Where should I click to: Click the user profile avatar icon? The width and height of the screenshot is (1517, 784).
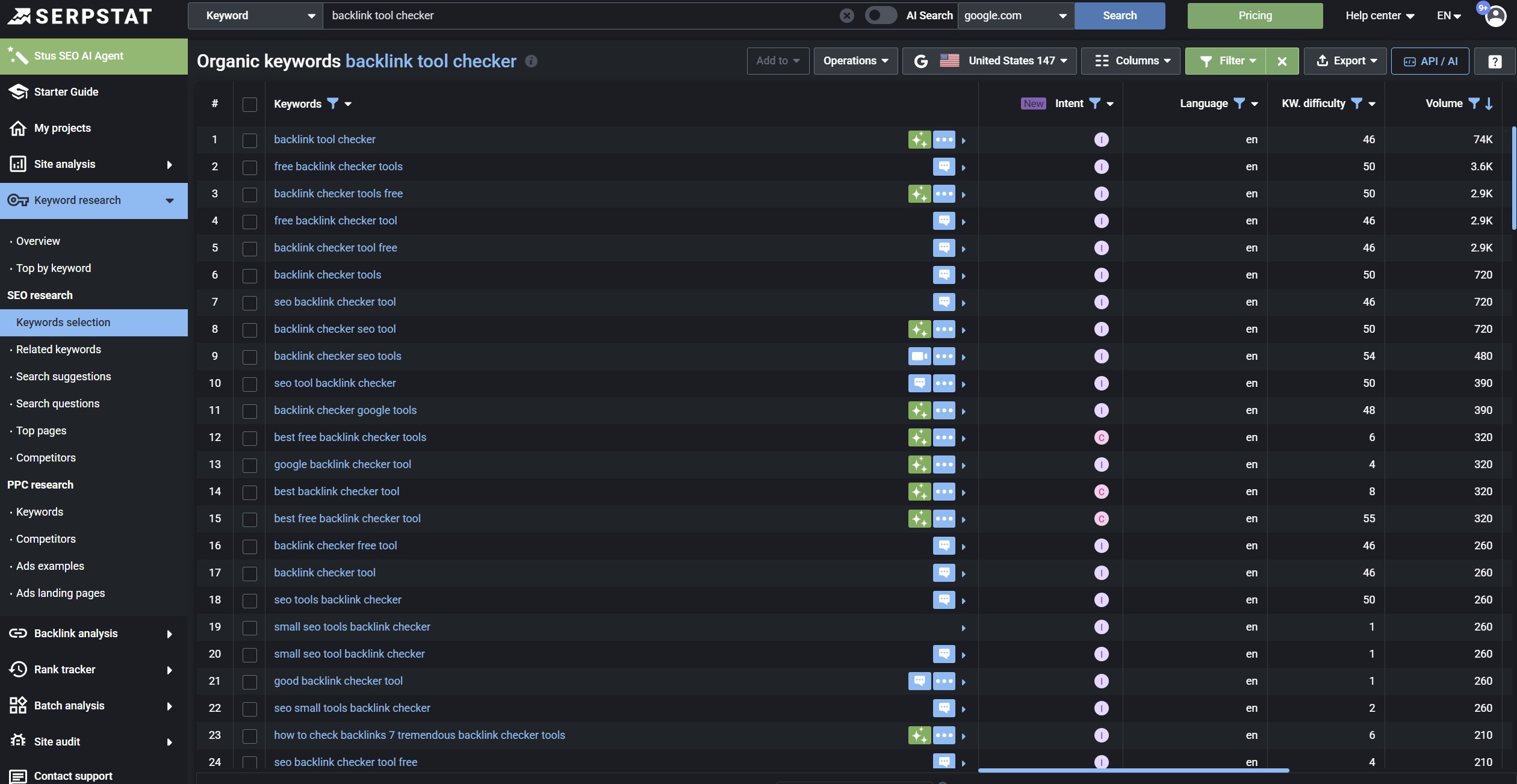1495,16
